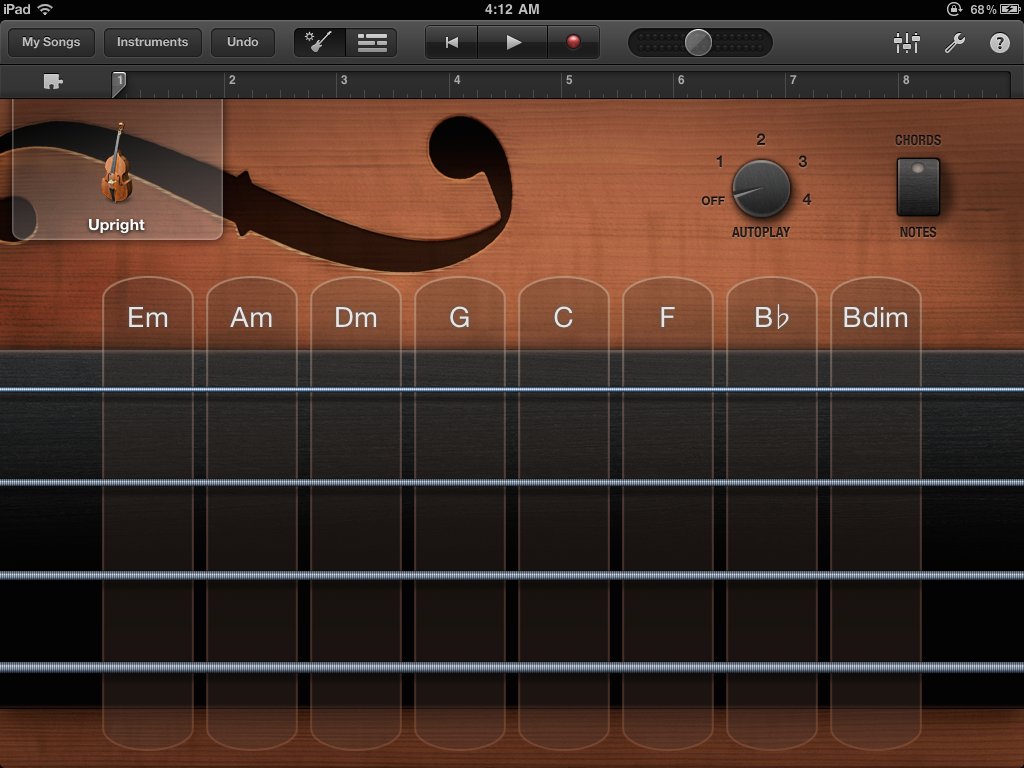This screenshot has height=768, width=1024.
Task: Tap the Wi-Fi icon in status bar
Action: click(x=45, y=9)
